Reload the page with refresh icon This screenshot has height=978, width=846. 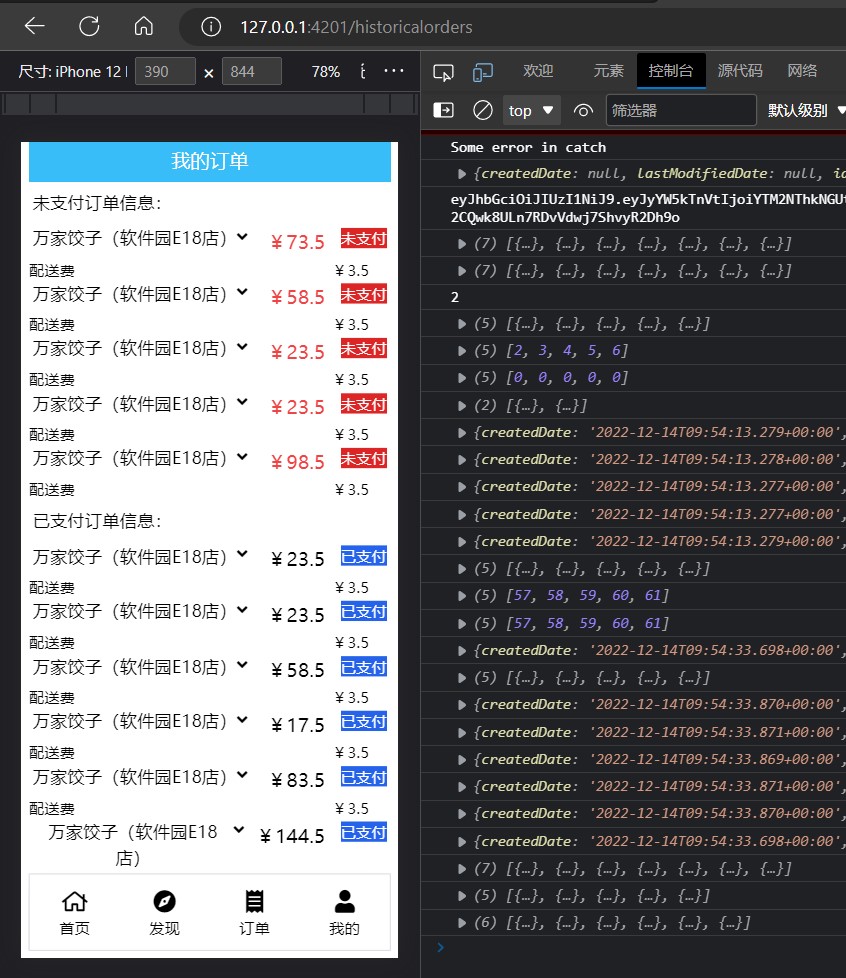(89, 26)
